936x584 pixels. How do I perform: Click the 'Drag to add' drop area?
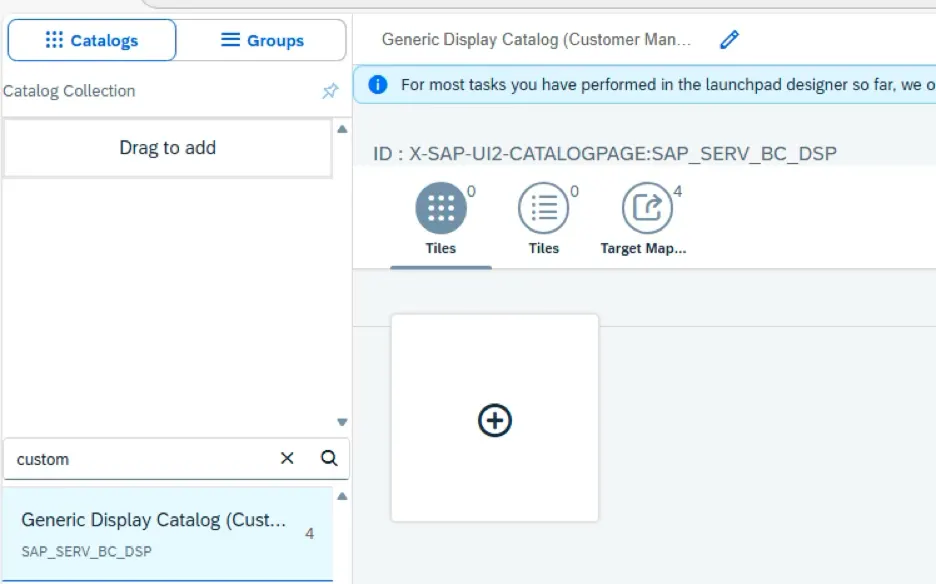(x=167, y=148)
